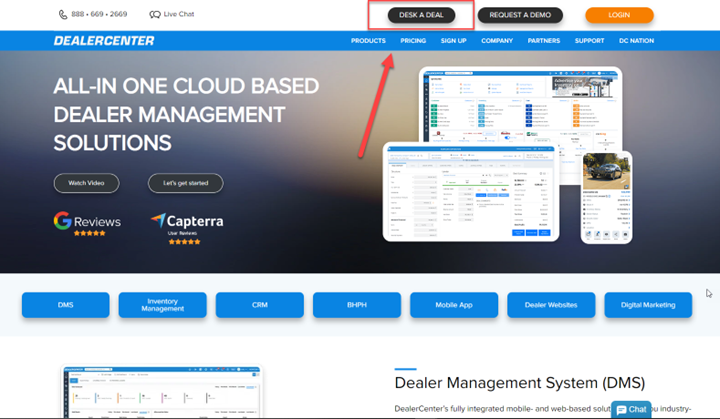
Task: Click the orange LOGIN button
Action: [x=619, y=15]
